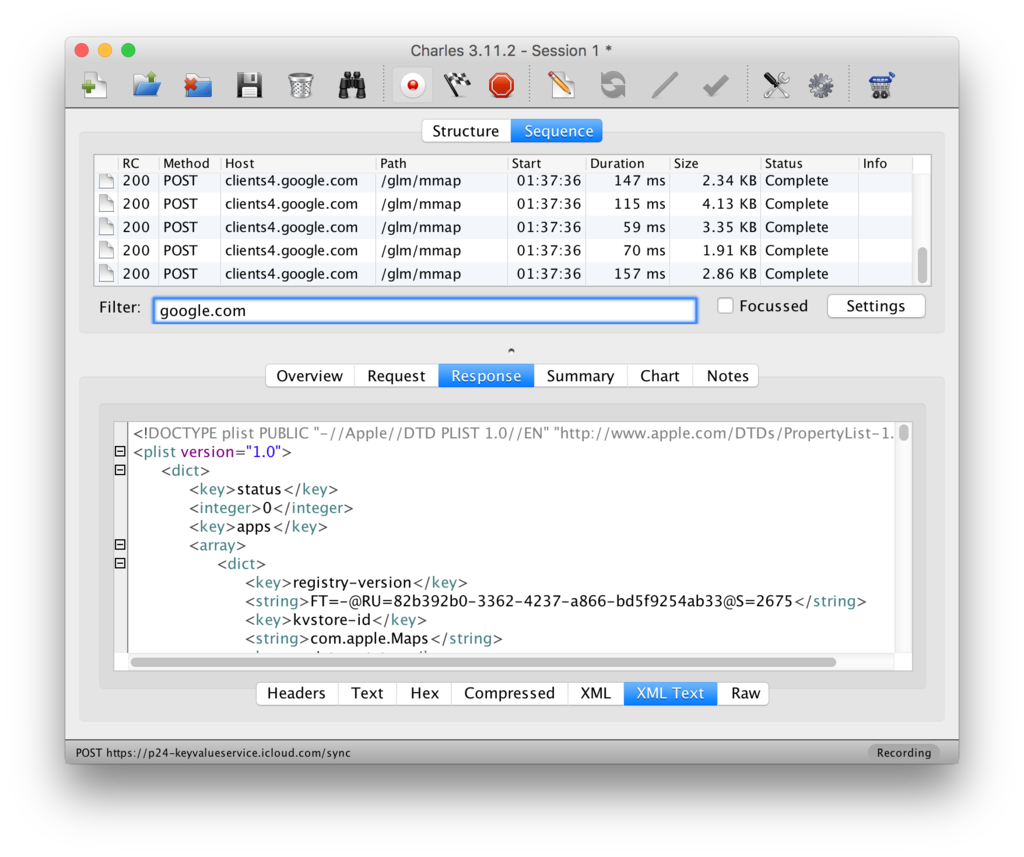Viewport: 1024px width, 857px height.
Task: Compose request using the pencil icon
Action: click(561, 86)
